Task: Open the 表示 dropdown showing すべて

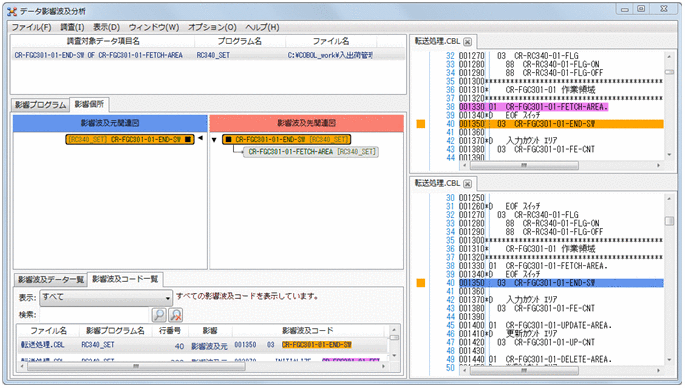Action: (x=106, y=298)
